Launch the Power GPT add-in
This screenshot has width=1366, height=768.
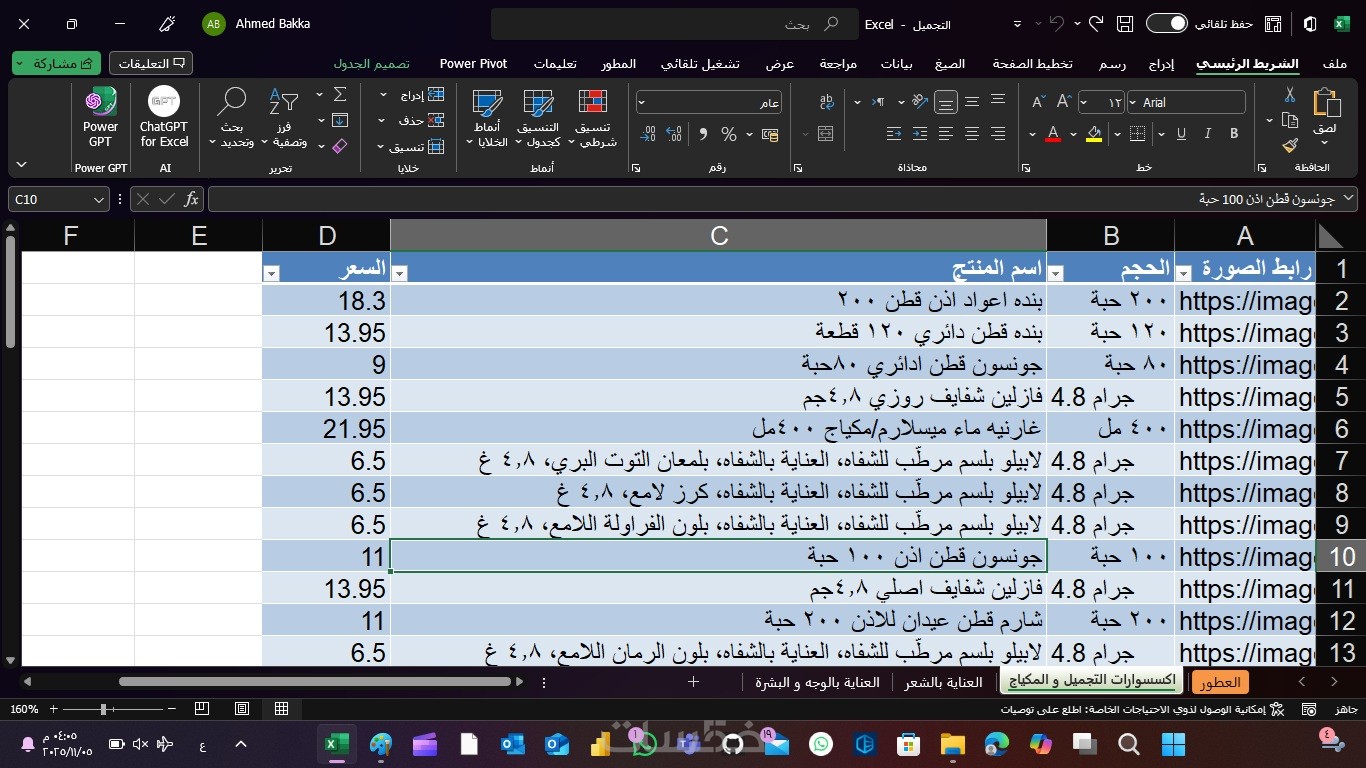[101, 118]
